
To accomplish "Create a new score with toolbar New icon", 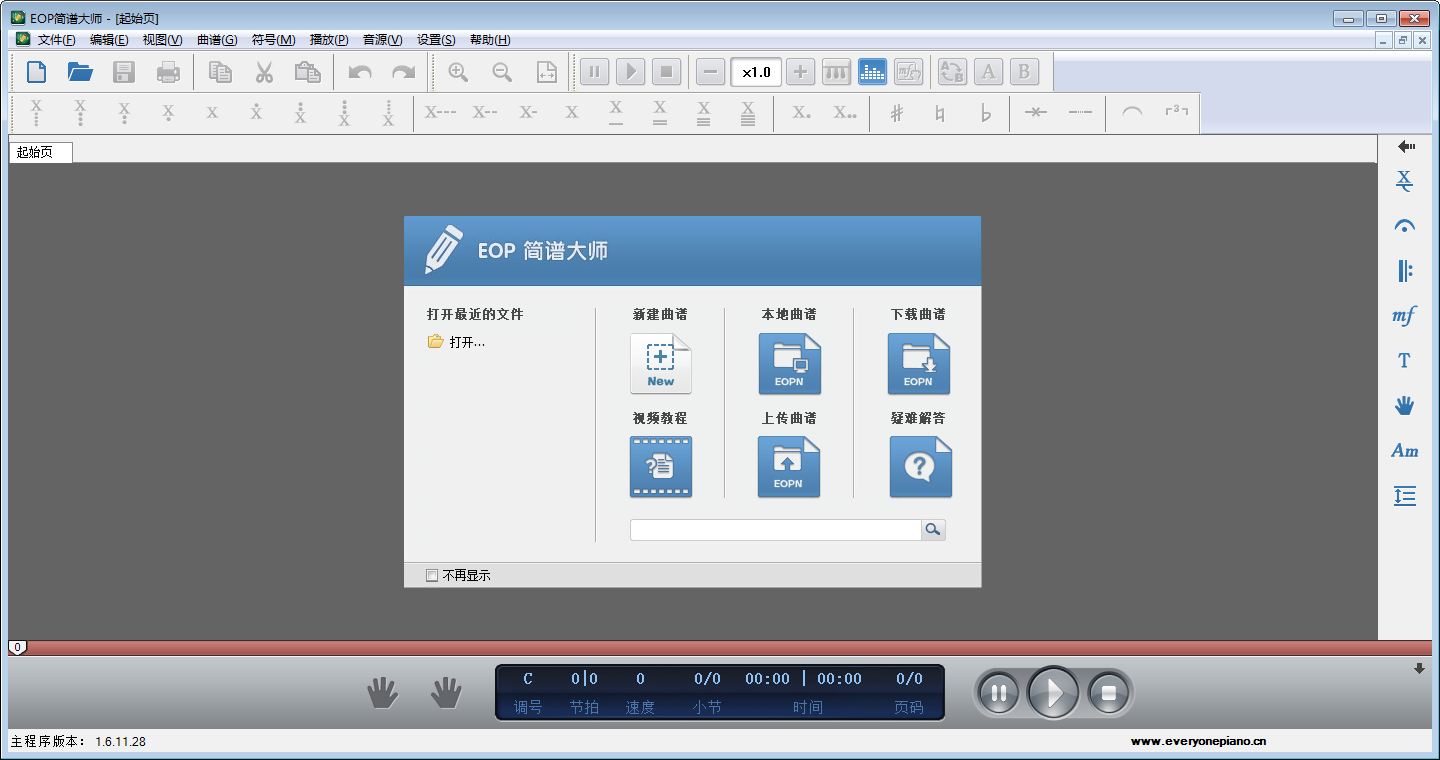I will (x=36, y=72).
